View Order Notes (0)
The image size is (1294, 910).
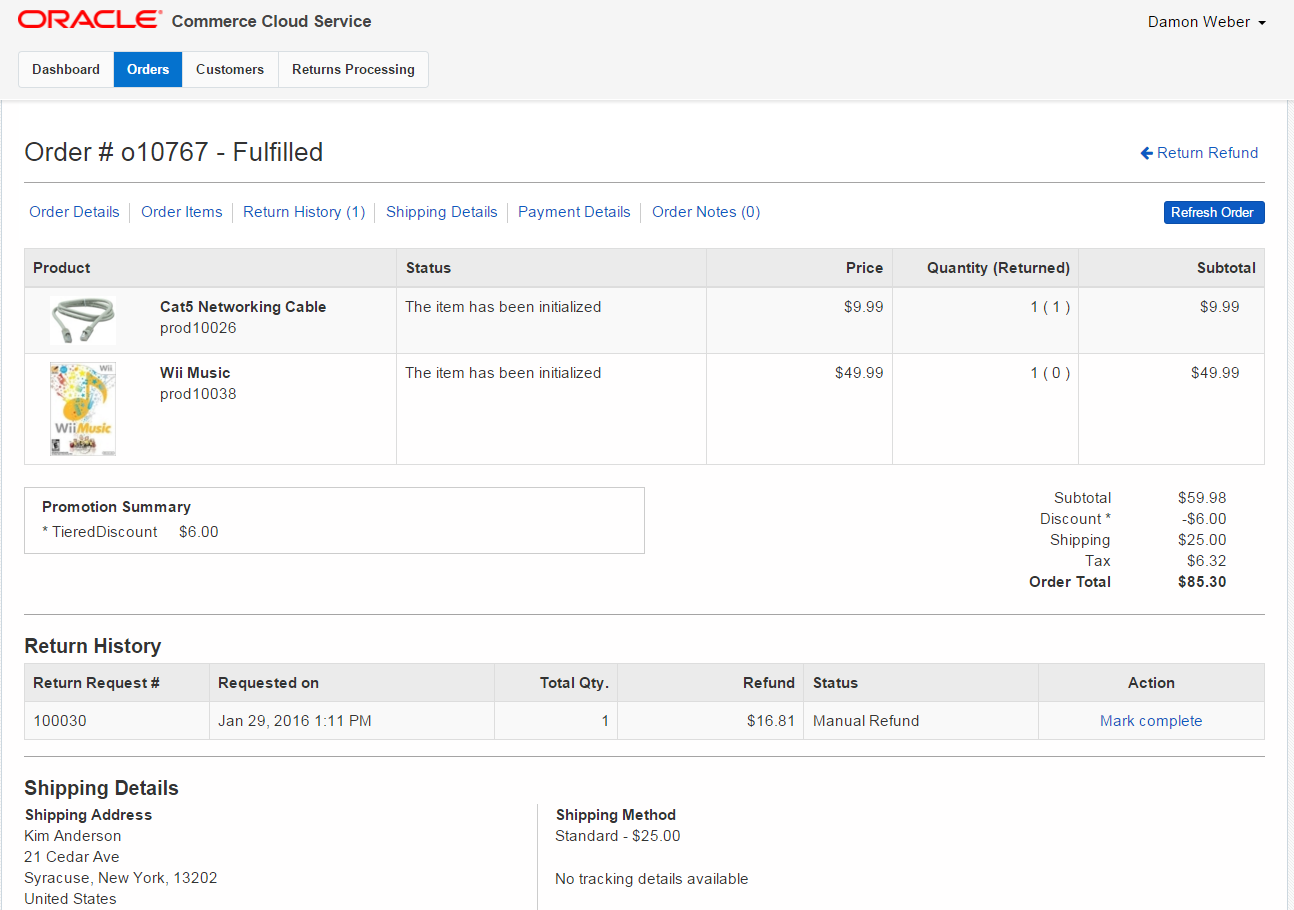tap(706, 212)
